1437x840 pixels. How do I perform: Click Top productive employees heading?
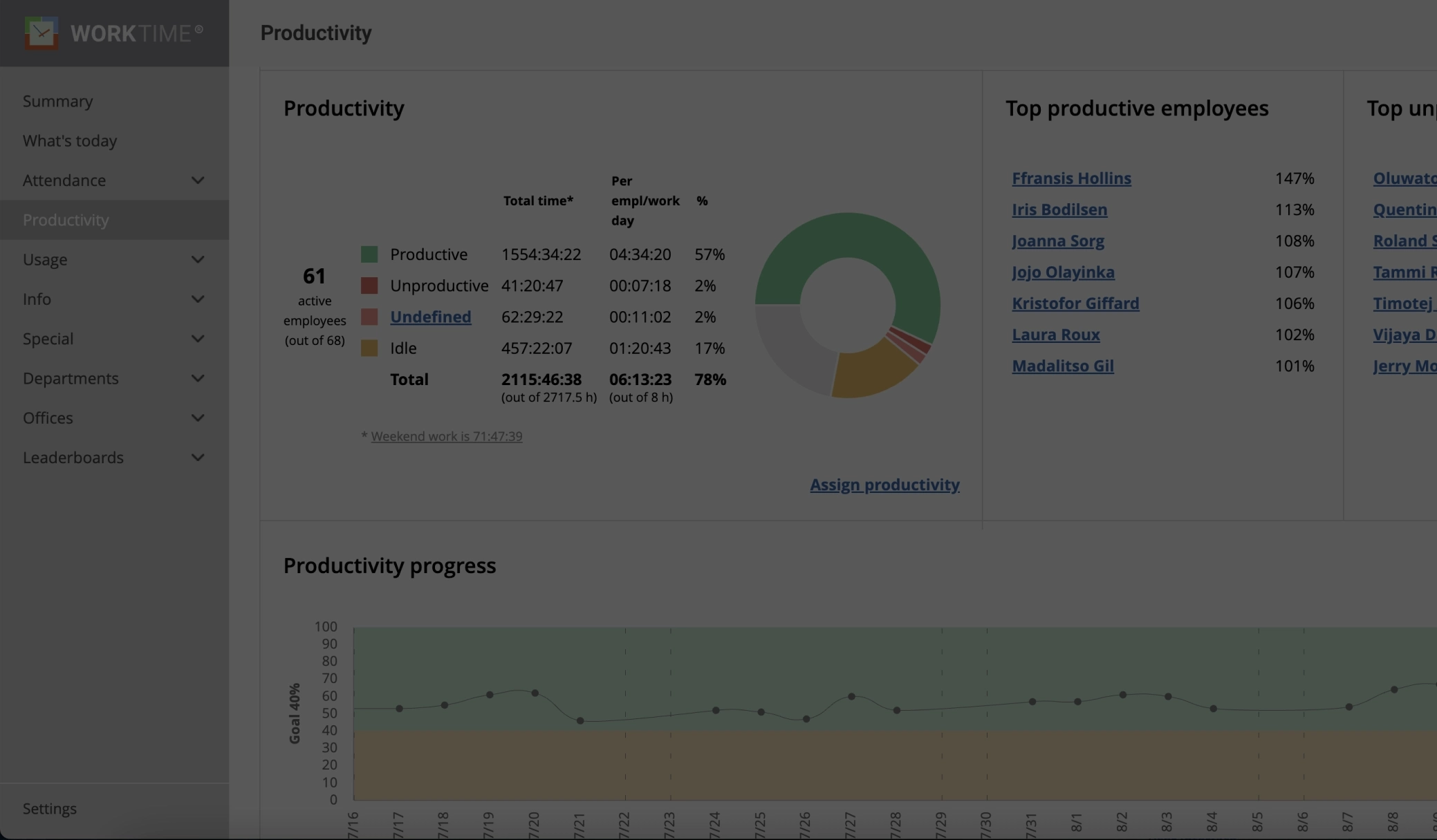[x=1137, y=109]
